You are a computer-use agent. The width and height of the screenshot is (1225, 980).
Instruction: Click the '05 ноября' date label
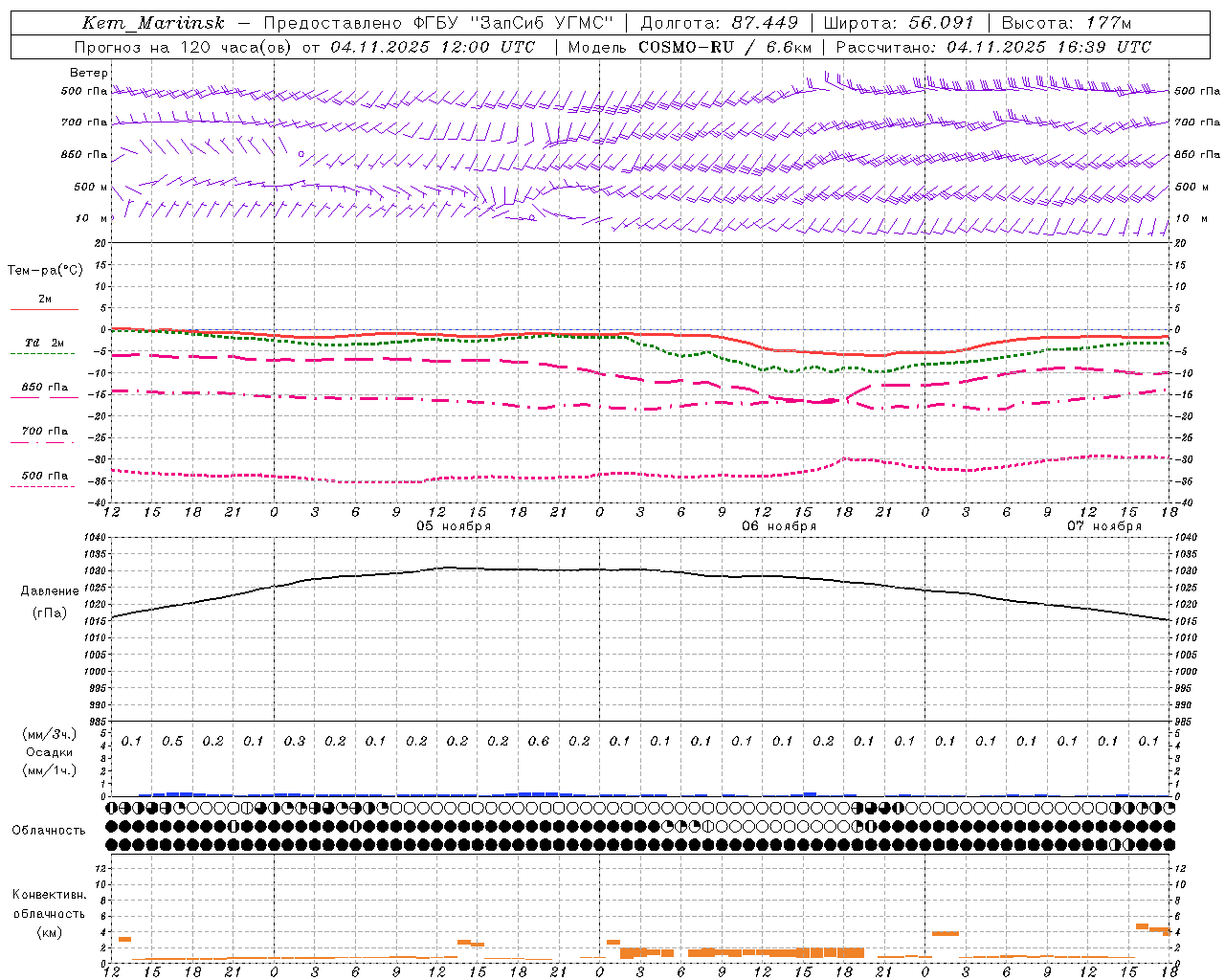click(454, 526)
